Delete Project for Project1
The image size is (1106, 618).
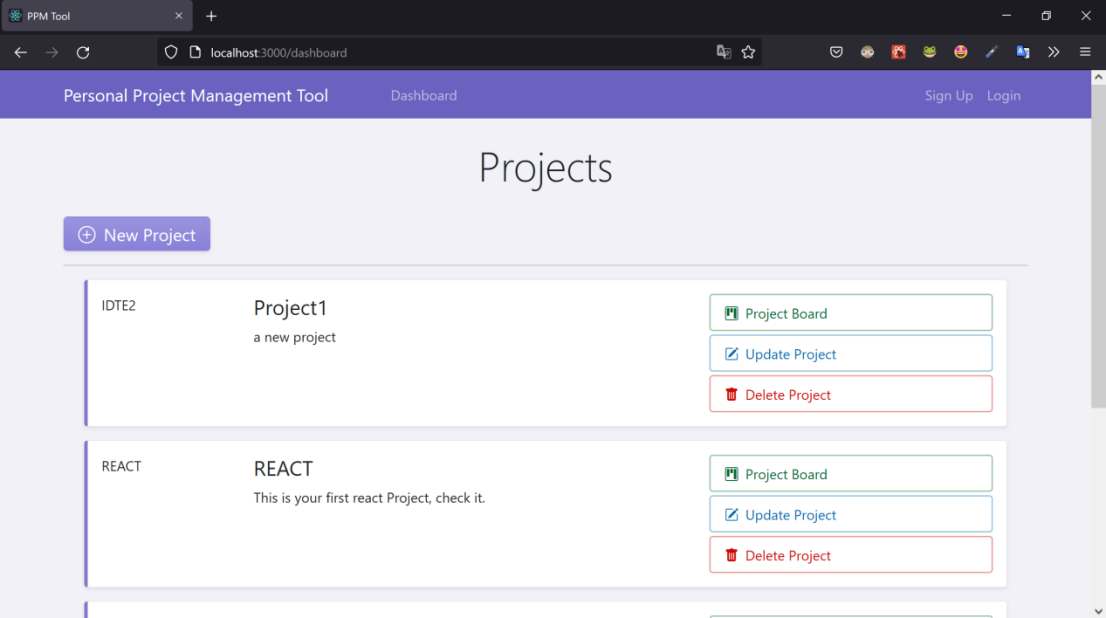[x=851, y=394]
